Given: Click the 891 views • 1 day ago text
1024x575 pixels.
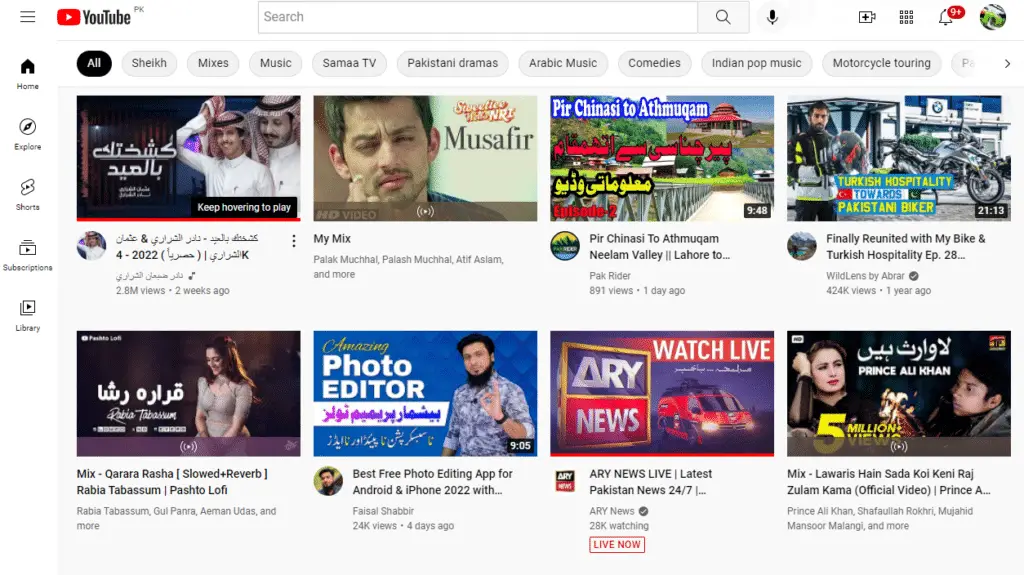Looking at the screenshot, I should [637, 291].
